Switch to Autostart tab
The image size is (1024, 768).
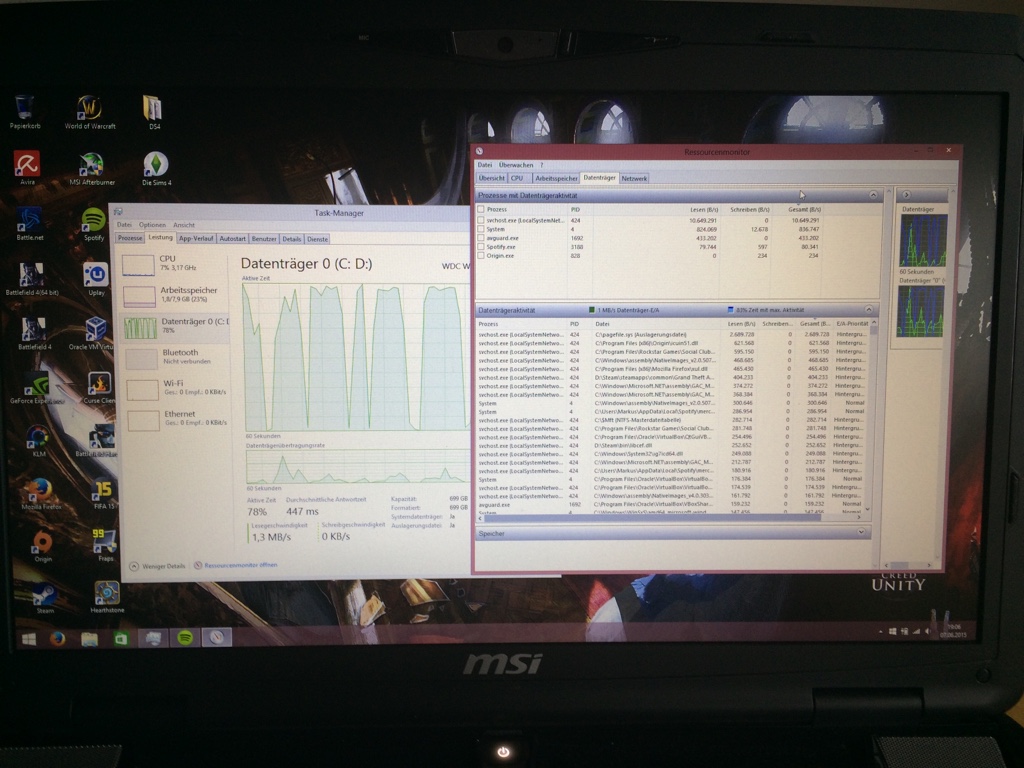point(232,238)
